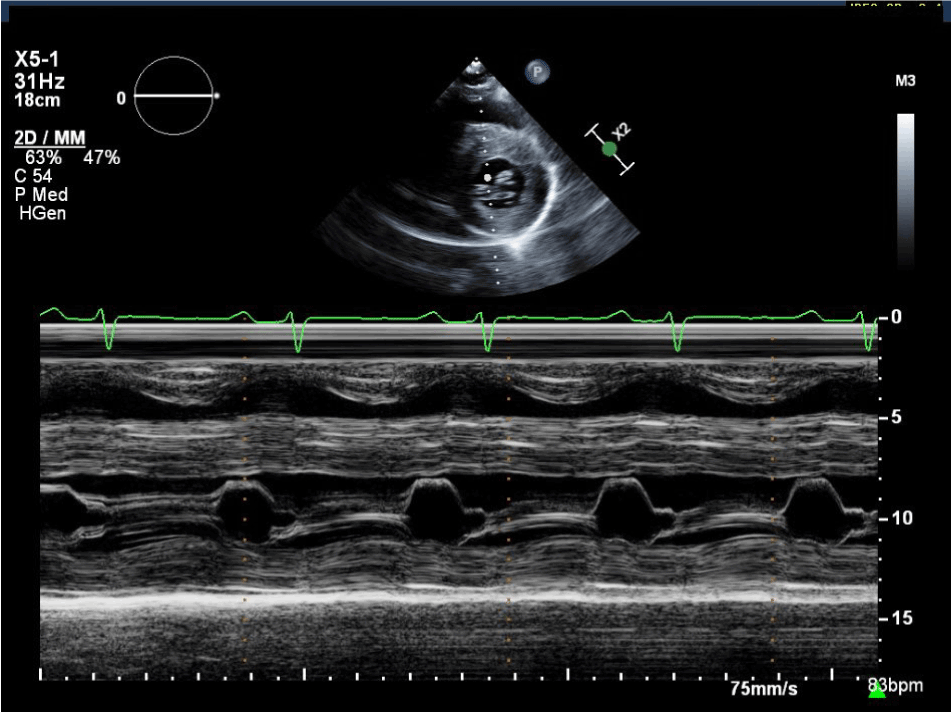Click the sector apex at top of image
The width and height of the screenshot is (951, 712).
click(477, 61)
